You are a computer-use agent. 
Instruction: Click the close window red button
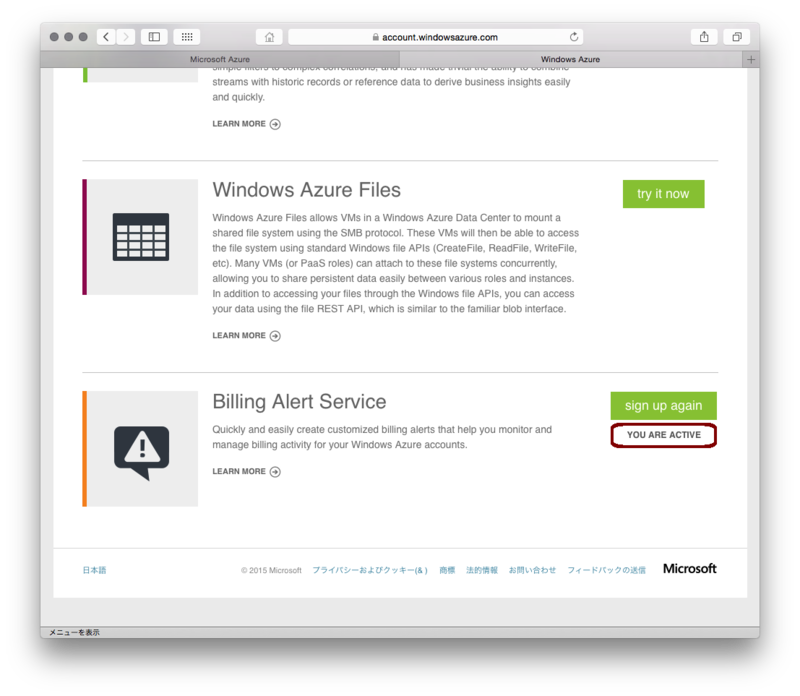[54, 37]
